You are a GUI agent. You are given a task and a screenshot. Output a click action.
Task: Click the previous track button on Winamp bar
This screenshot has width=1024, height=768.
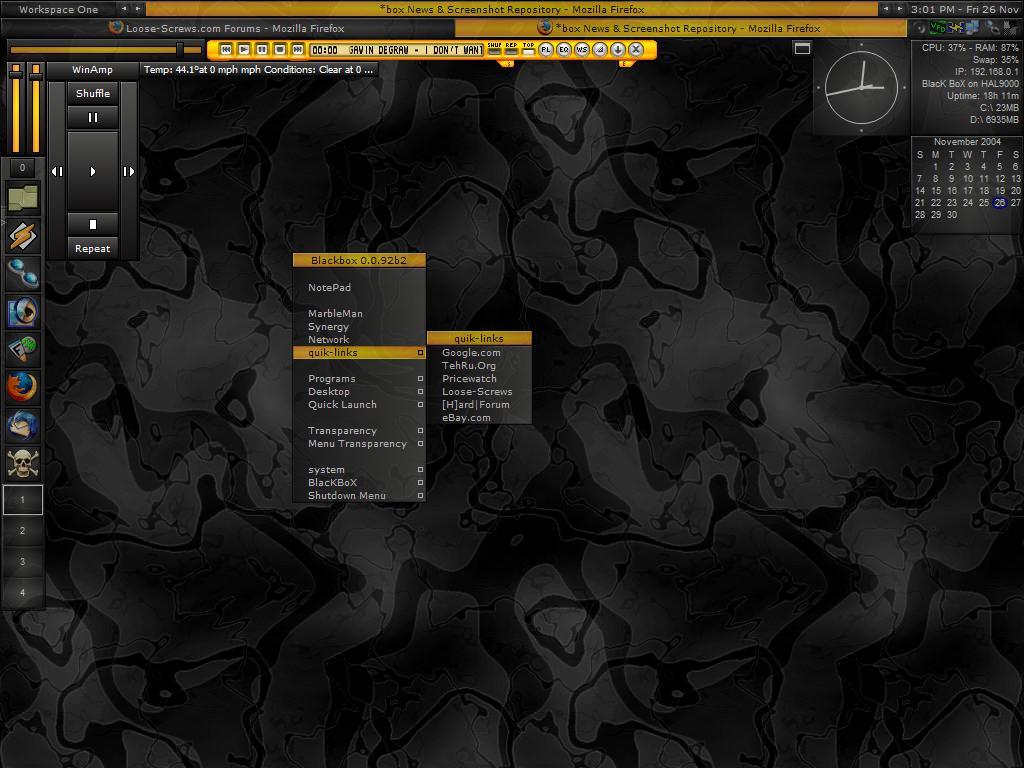[226, 50]
